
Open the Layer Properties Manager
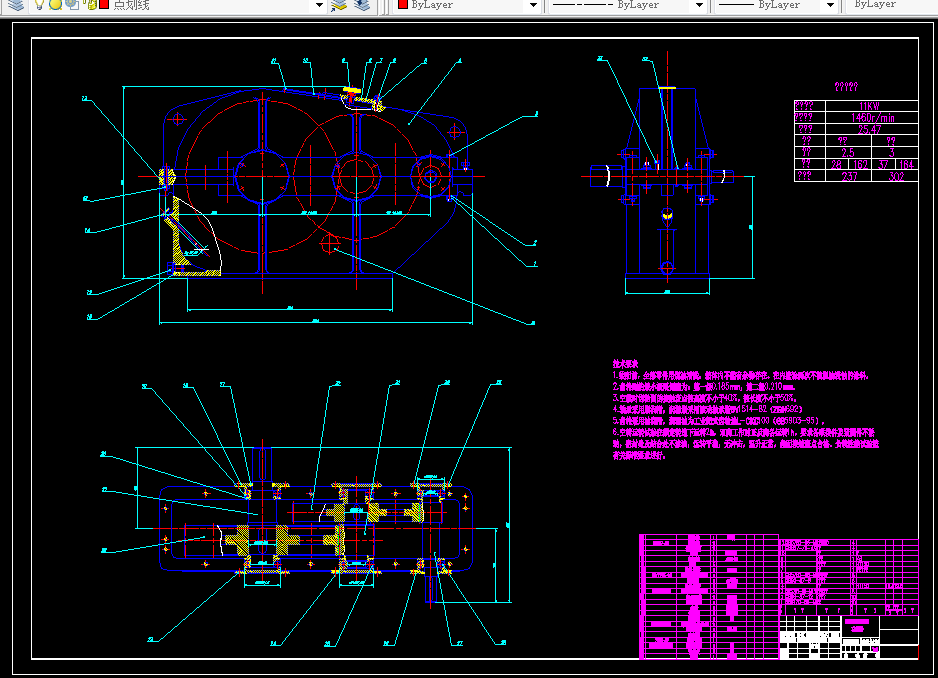pos(16,5)
